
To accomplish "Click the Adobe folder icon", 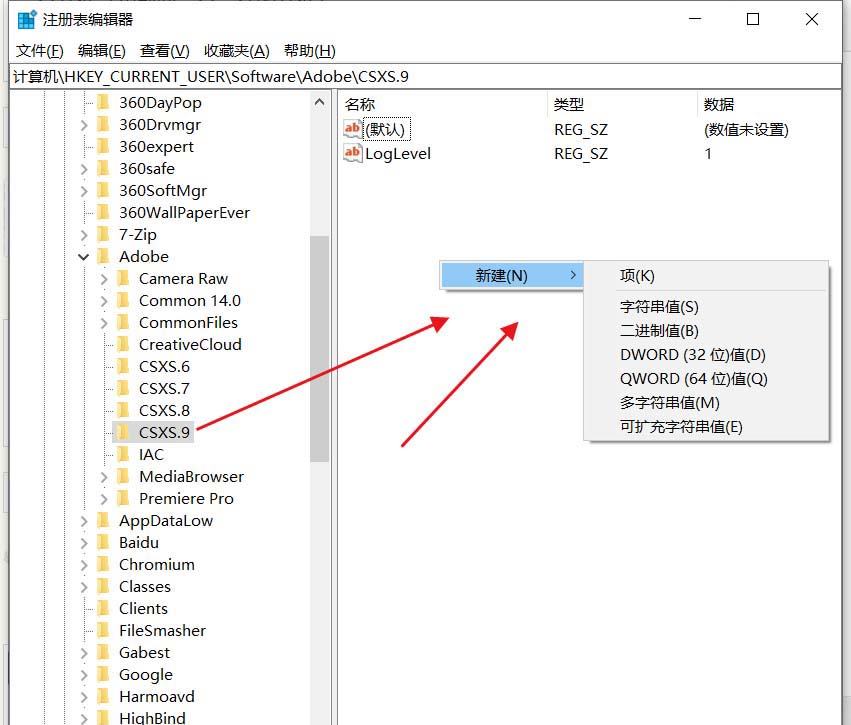I will [x=103, y=256].
